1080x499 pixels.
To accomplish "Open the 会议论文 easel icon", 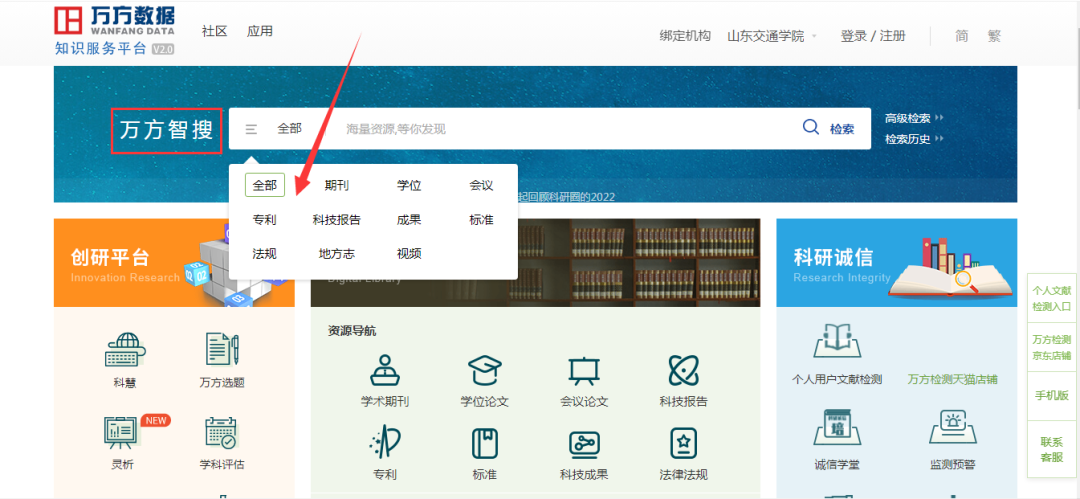I will [584, 371].
